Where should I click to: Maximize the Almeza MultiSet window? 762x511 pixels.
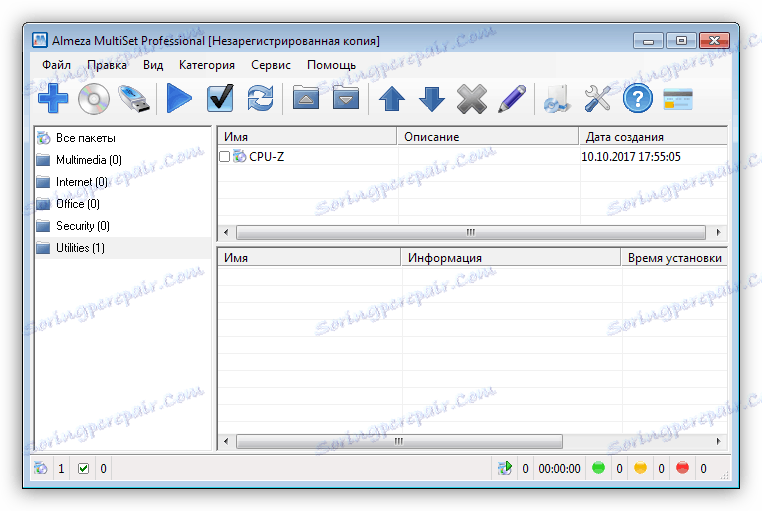pyautogui.click(x=681, y=41)
